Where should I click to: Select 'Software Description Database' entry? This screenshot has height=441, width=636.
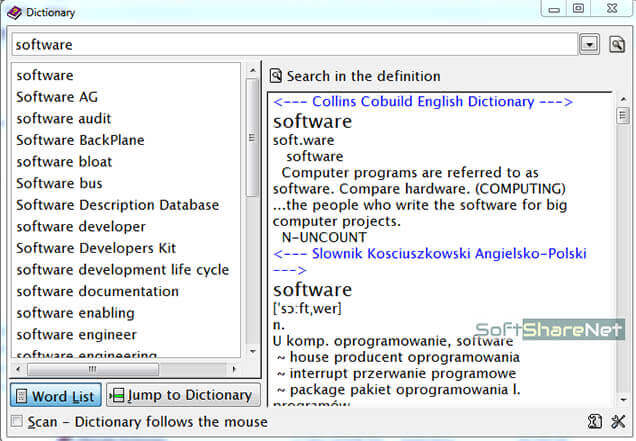[x=118, y=205]
